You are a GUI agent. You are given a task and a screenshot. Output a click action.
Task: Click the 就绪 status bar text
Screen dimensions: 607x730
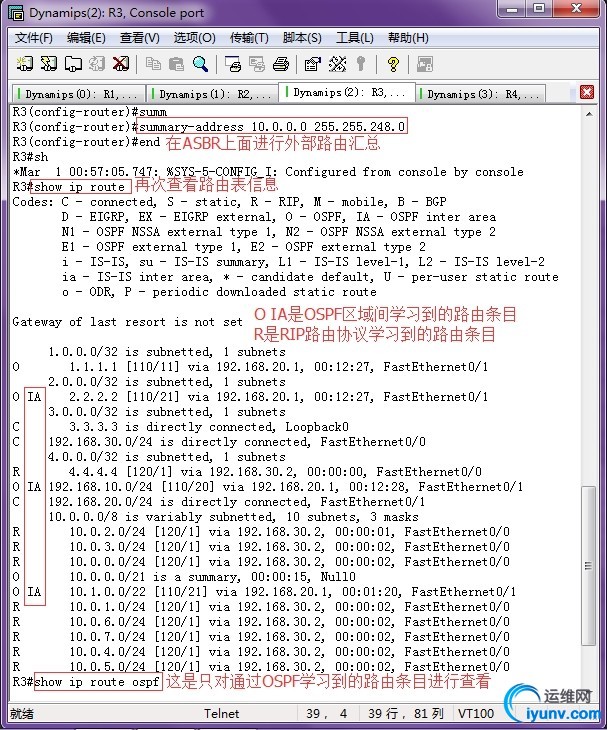click(22, 713)
